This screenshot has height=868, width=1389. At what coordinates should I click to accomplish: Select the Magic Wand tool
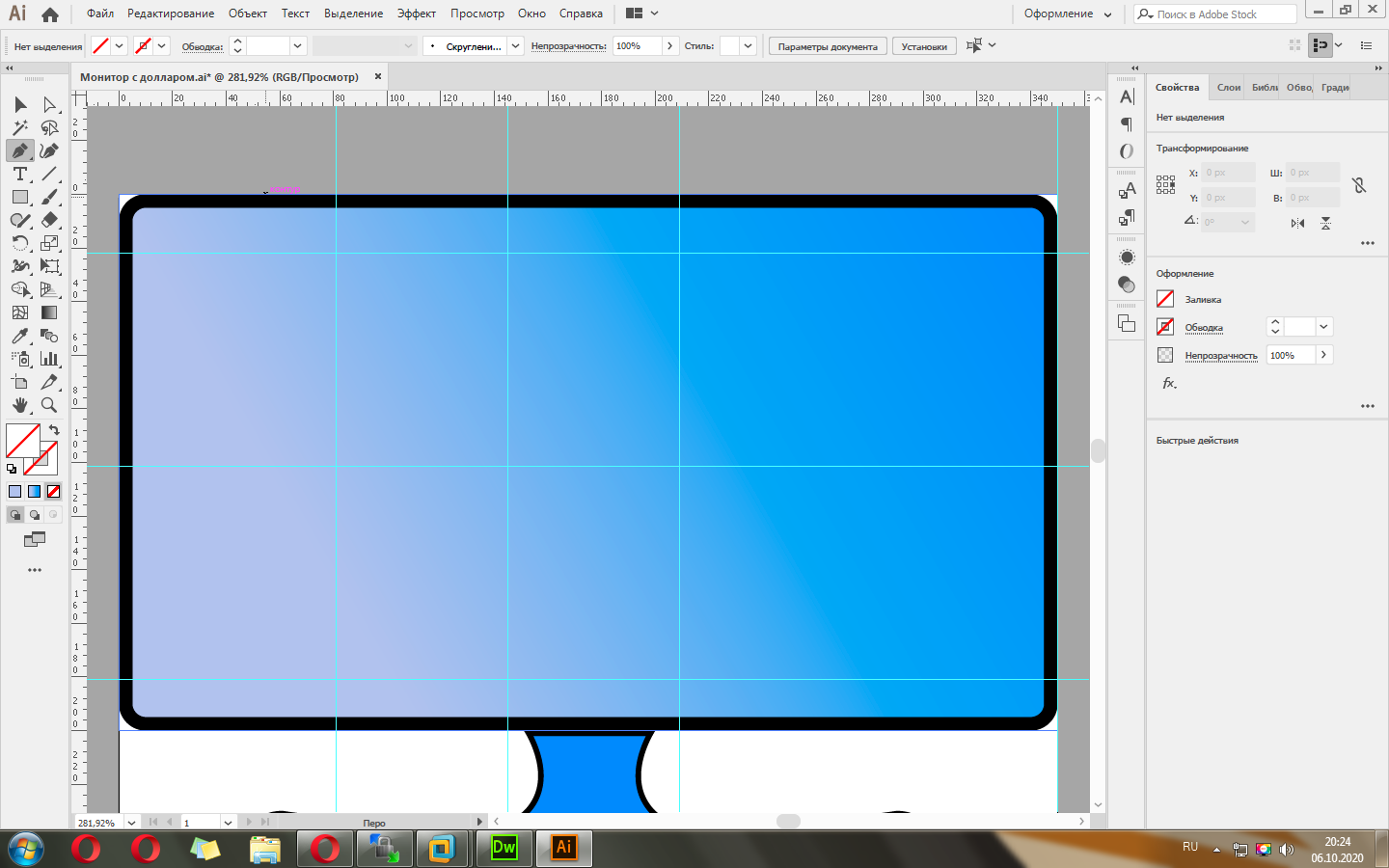(20, 127)
